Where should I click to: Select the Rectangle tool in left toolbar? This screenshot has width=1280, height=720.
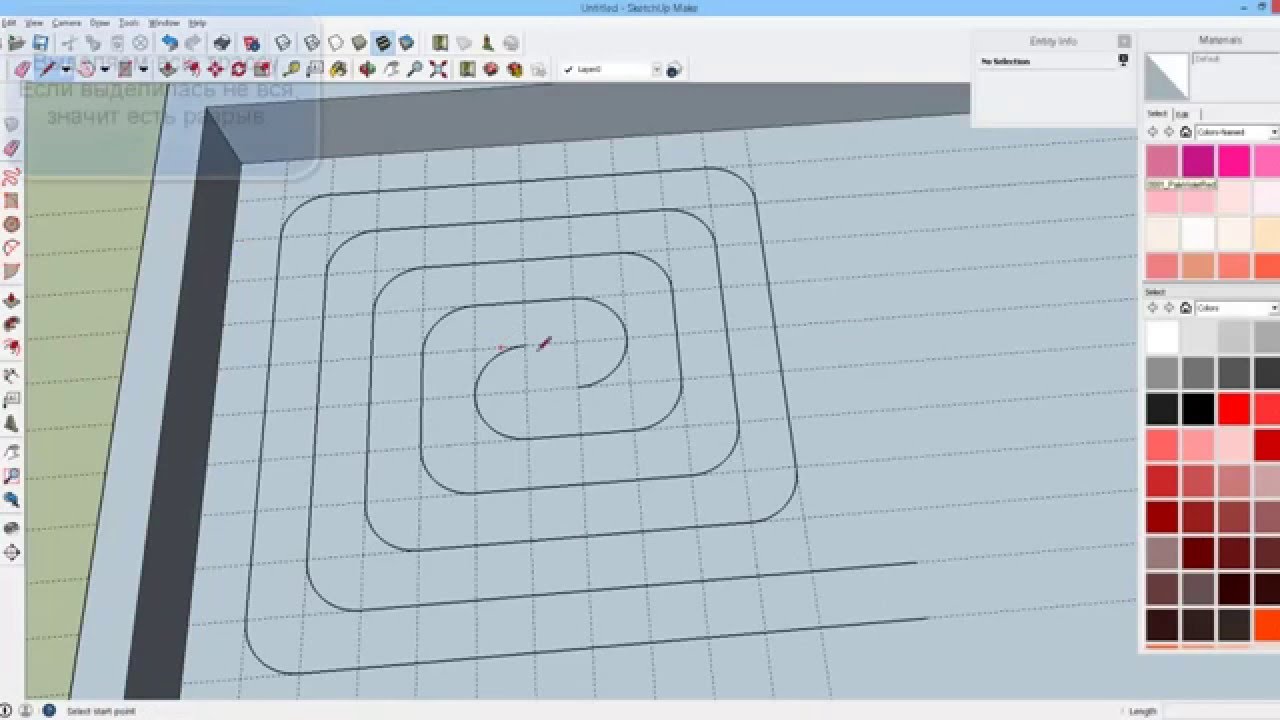click(12, 201)
